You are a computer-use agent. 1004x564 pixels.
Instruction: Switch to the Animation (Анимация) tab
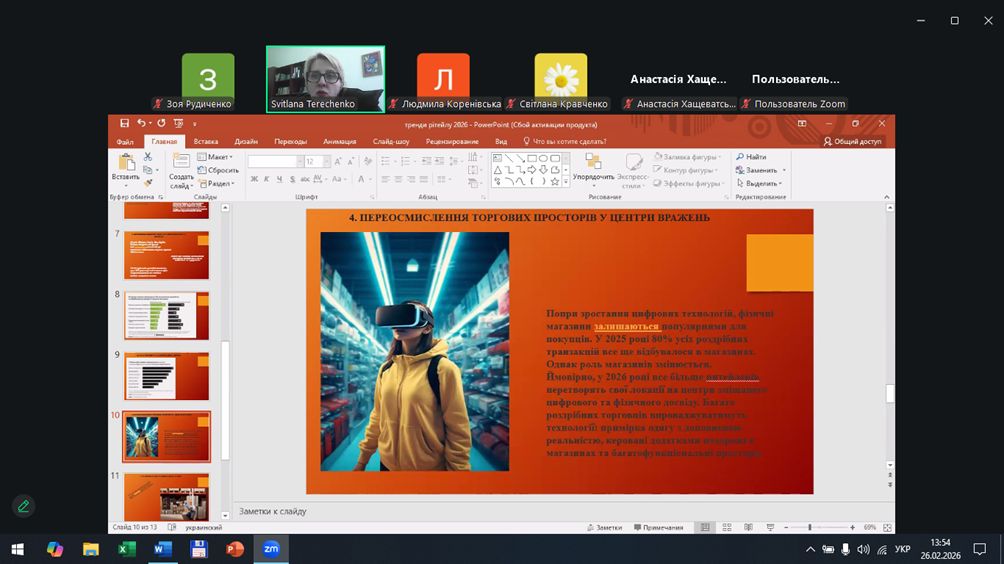tap(339, 141)
